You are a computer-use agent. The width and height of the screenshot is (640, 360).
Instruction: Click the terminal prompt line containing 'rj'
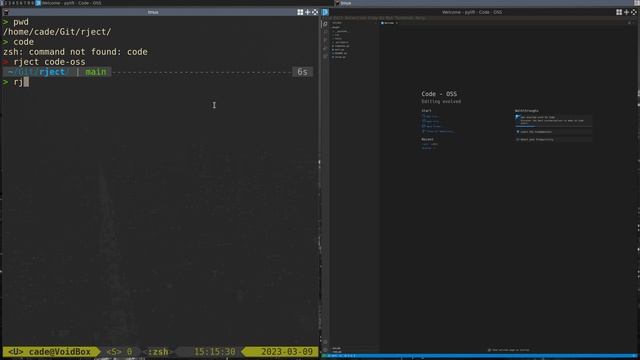tap(159, 82)
